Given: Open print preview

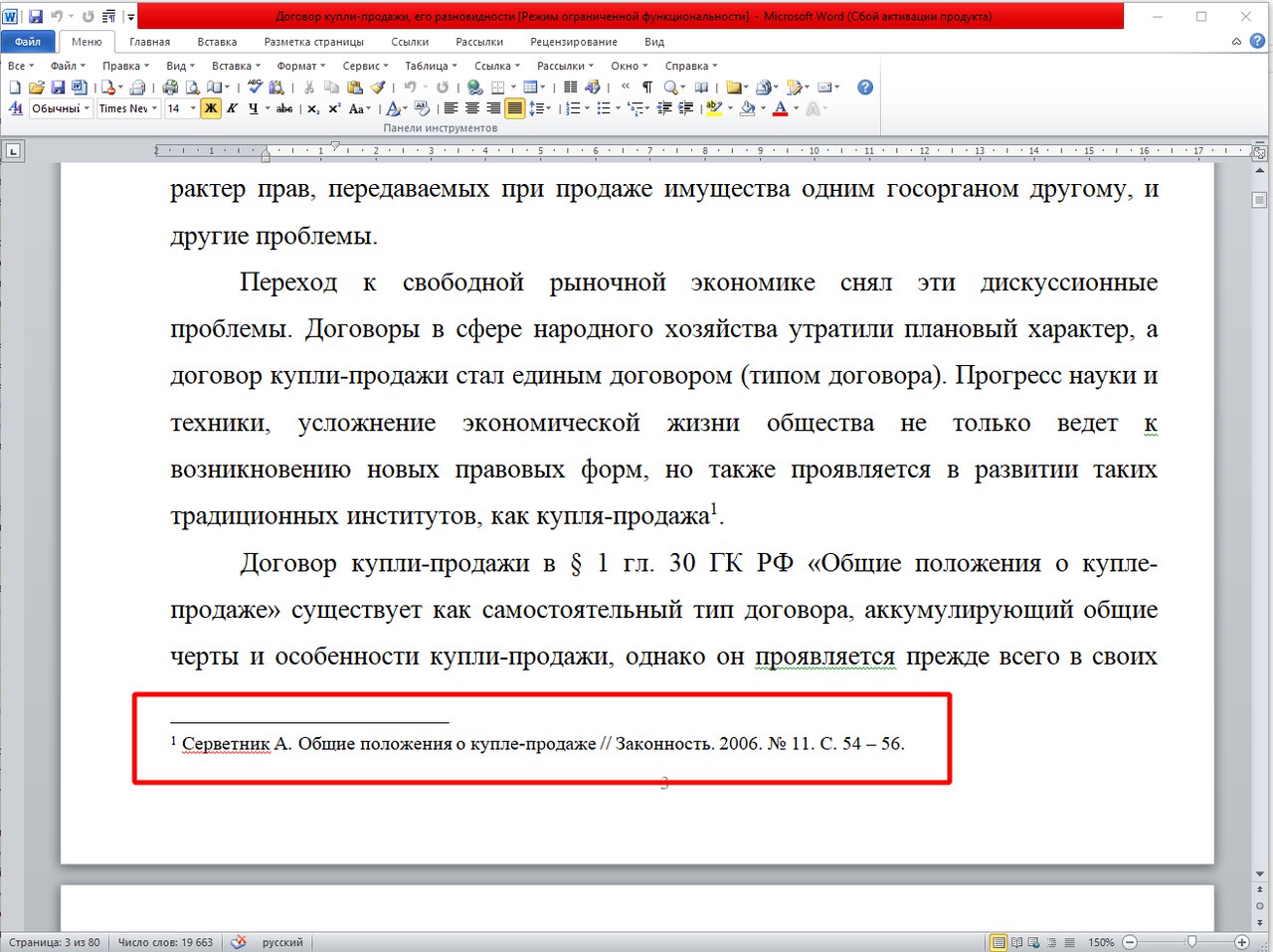Looking at the screenshot, I should coord(193,87).
